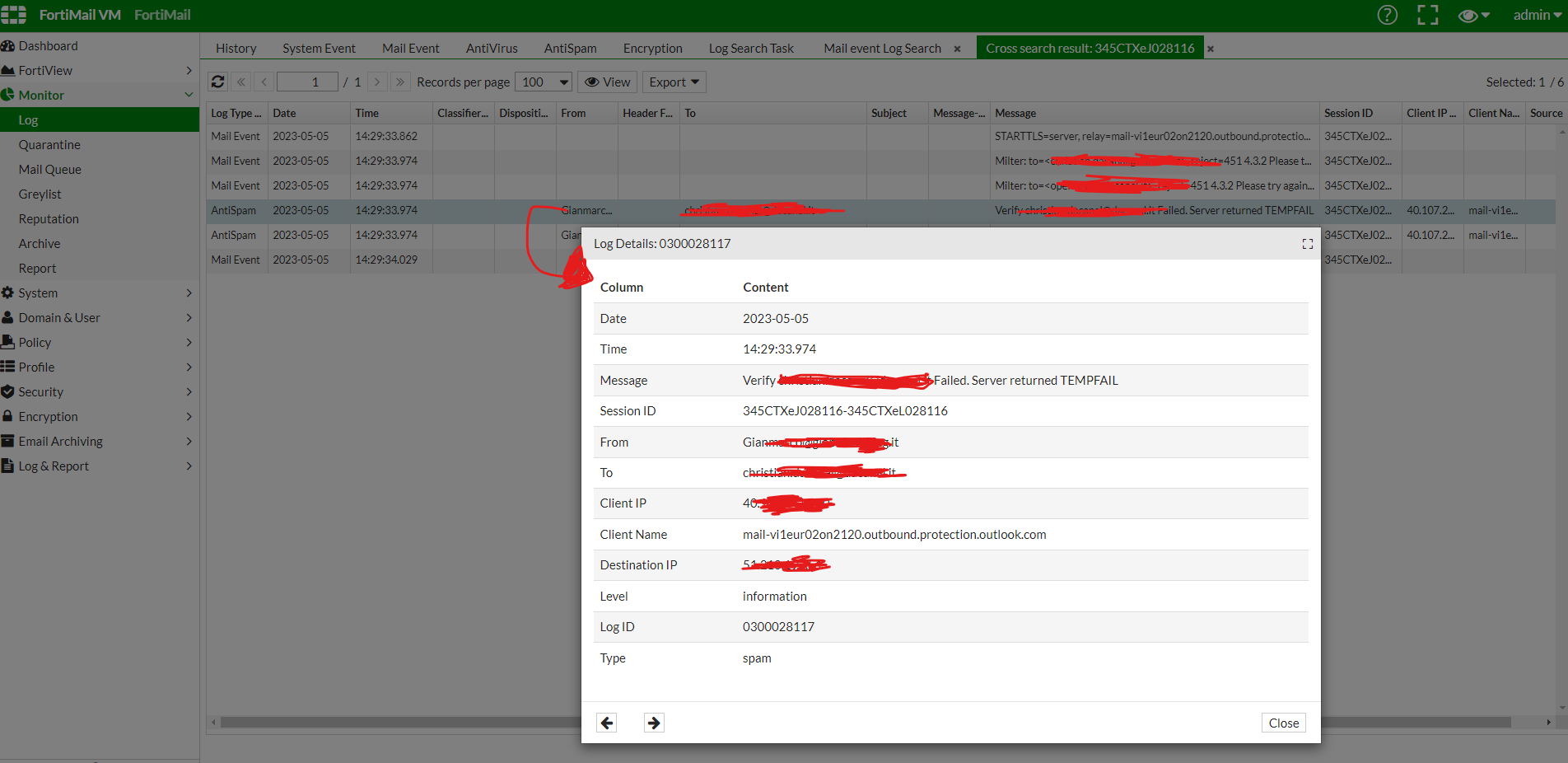Screen dimensions: 1568x763
Task: Click the FortiMail grid logo icon
Action: (14, 15)
